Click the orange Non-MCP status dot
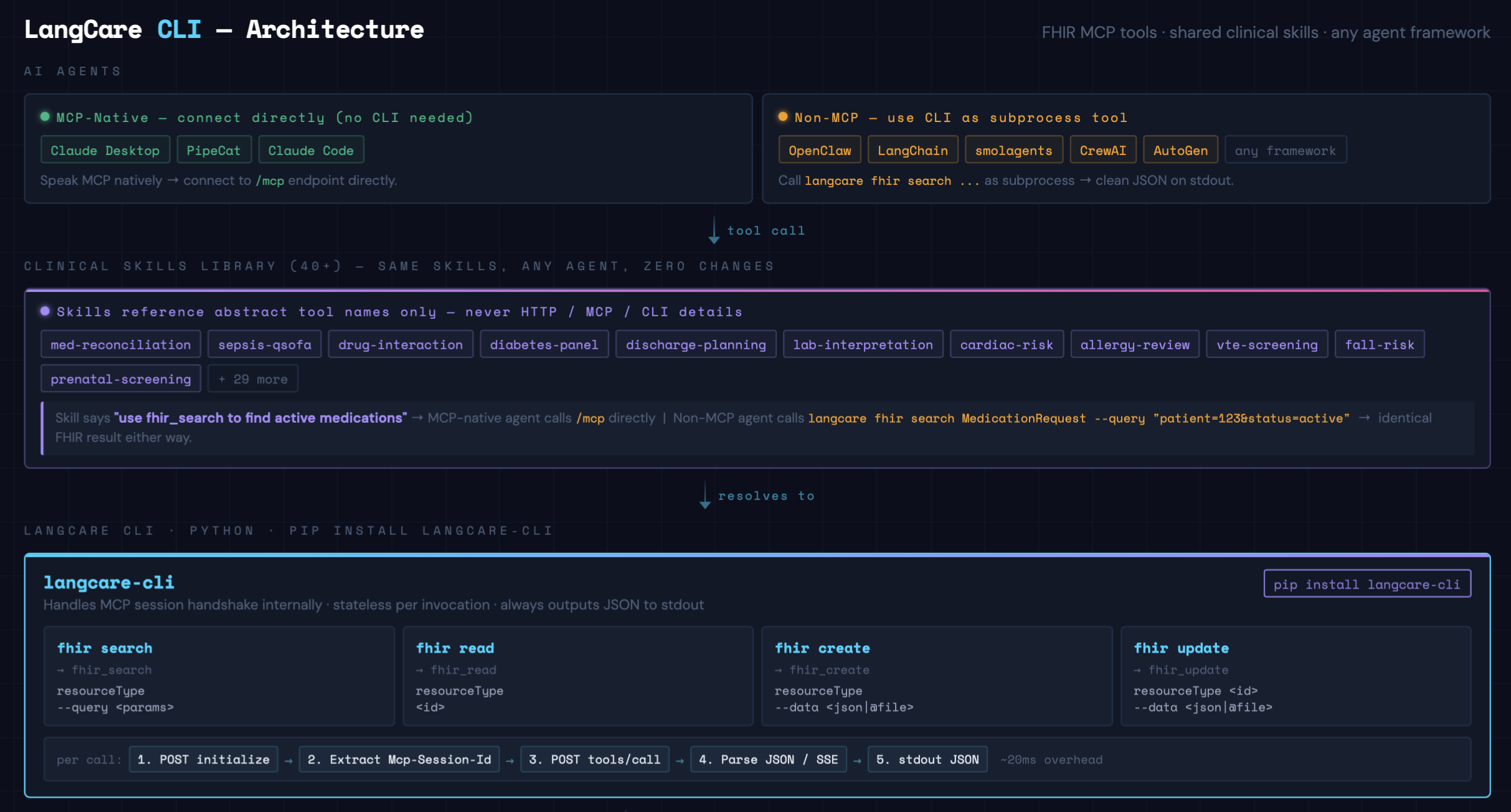The width and height of the screenshot is (1511, 812). pos(783,116)
